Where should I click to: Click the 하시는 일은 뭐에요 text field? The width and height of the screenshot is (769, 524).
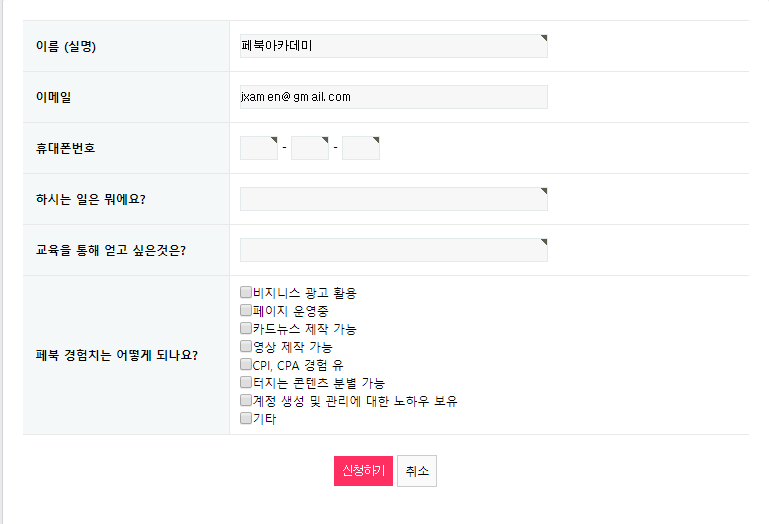coord(393,199)
